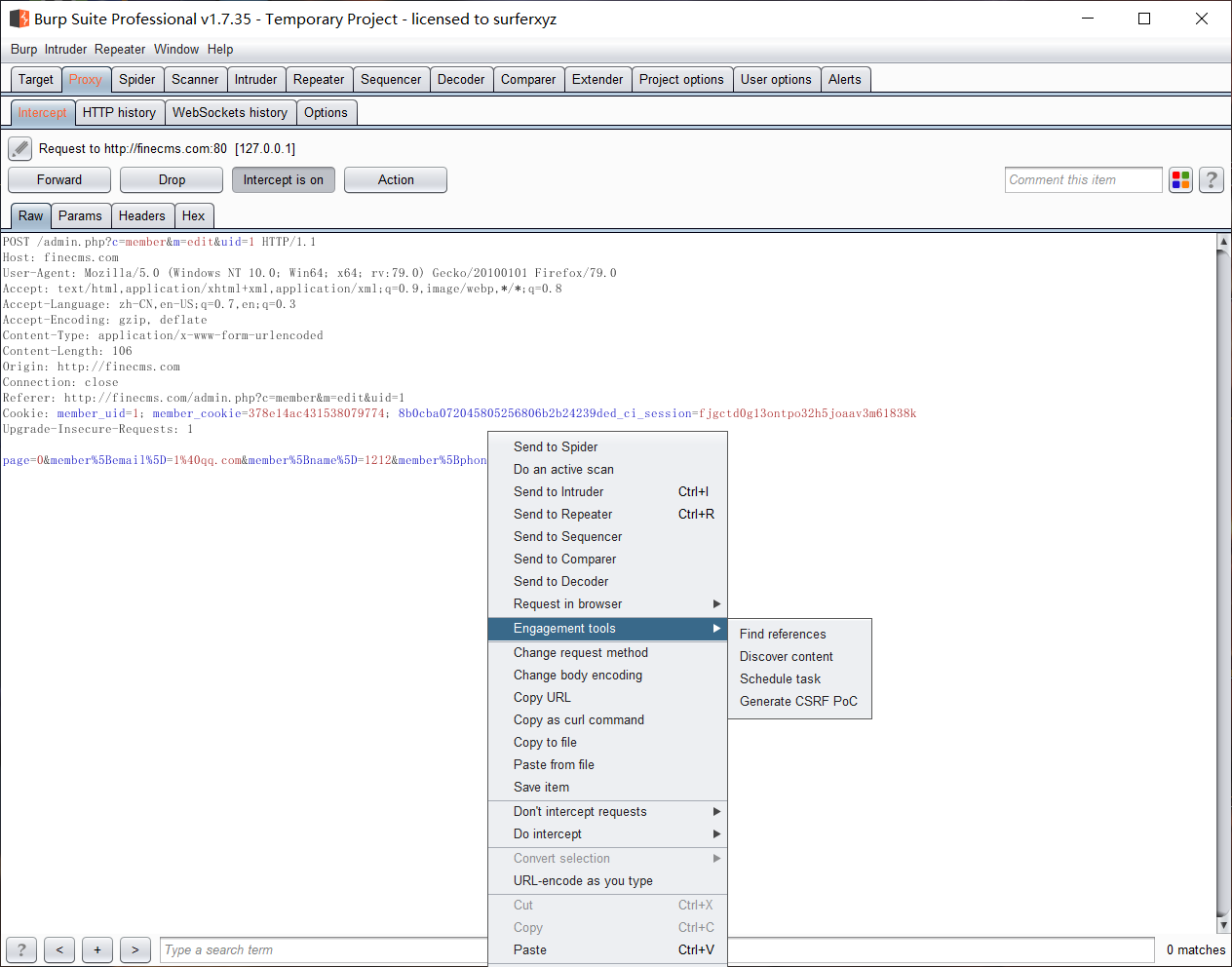Select Save item

pyautogui.click(x=607, y=788)
